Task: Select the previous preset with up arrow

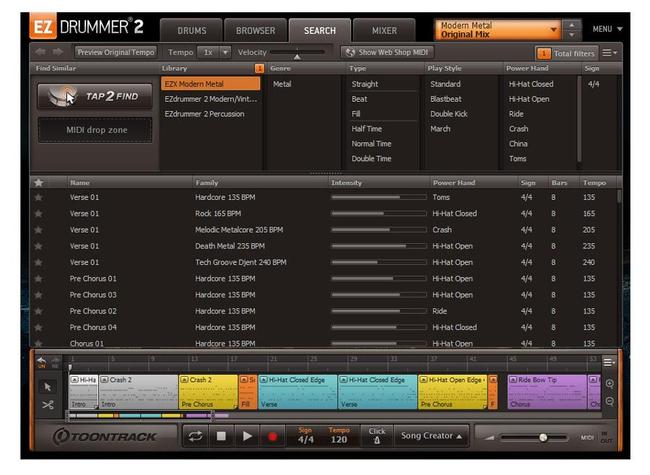Action: 572,25
